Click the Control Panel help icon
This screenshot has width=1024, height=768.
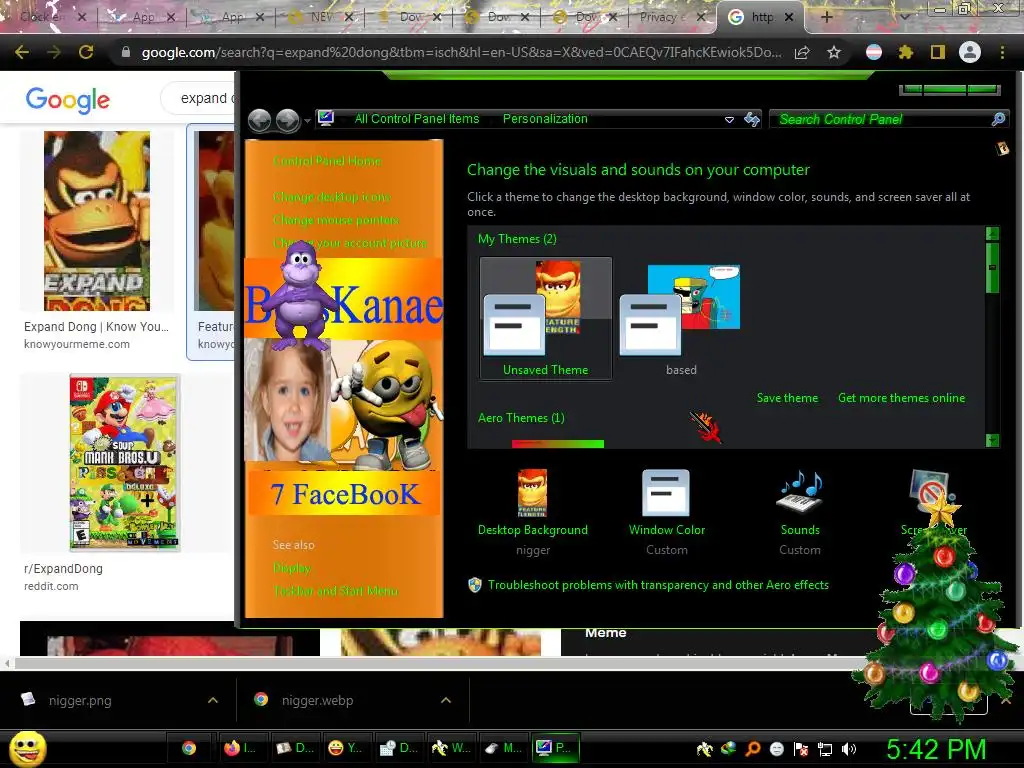[1002, 149]
